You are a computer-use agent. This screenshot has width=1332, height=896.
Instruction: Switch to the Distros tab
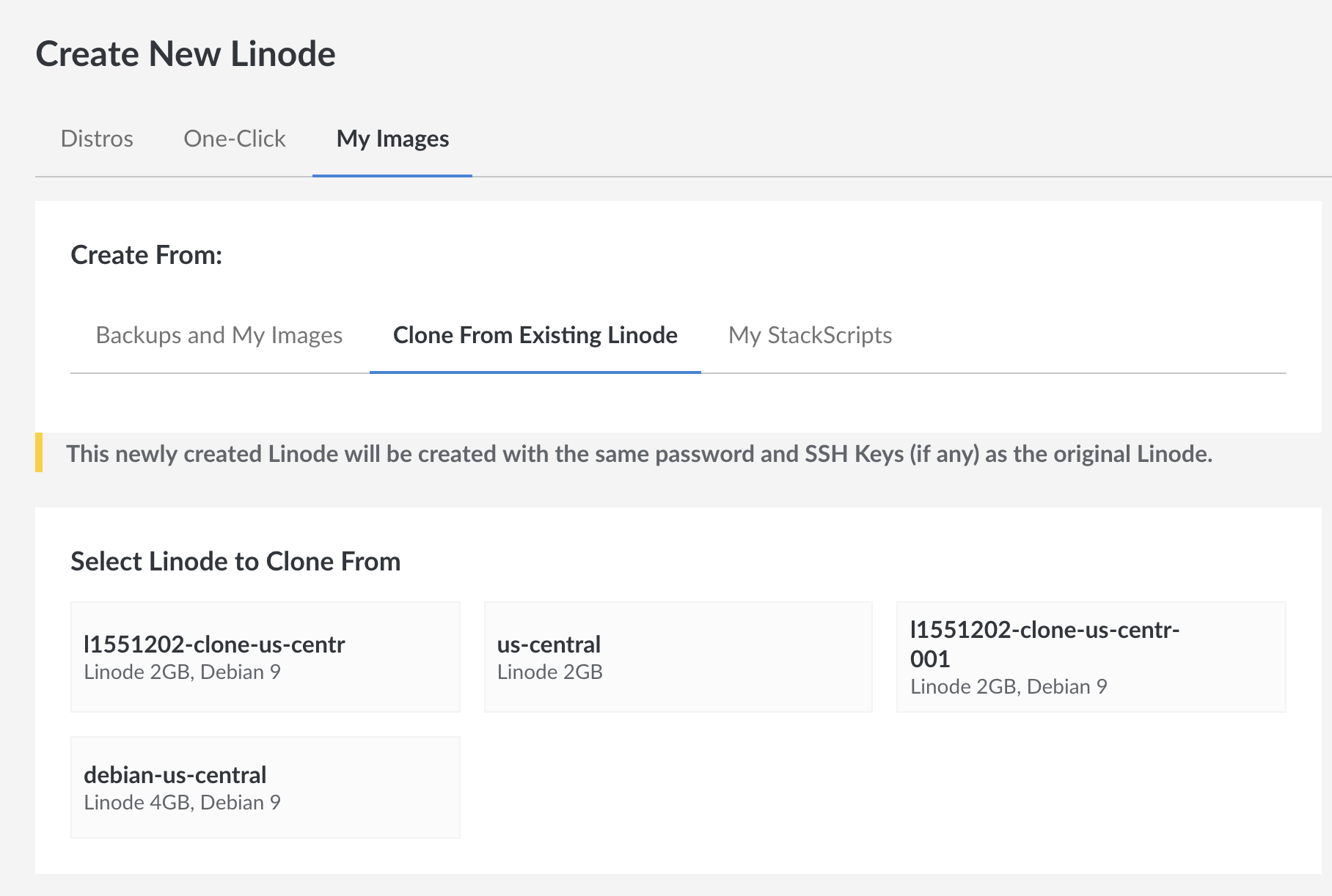point(97,139)
